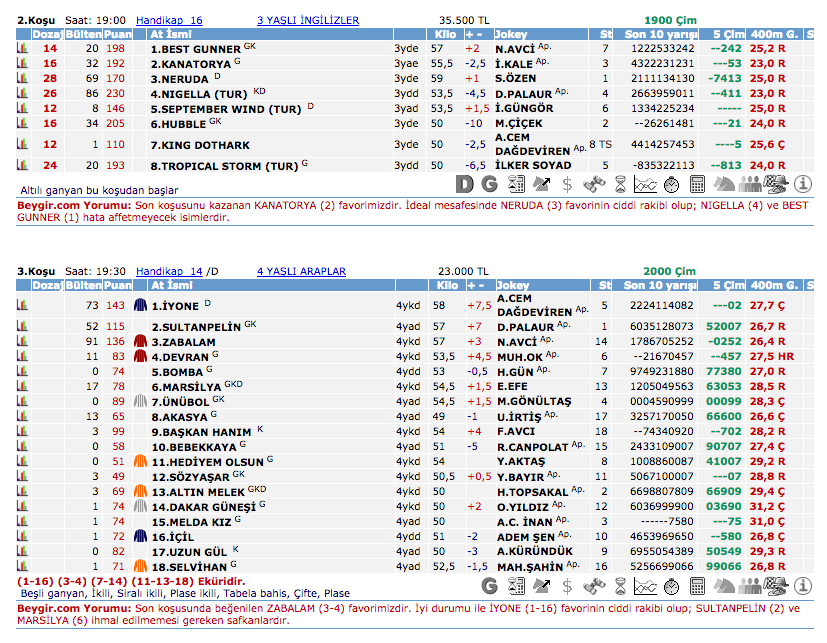This screenshot has height=643, width=827.
Task: Open the line graph icon under race 3
Action: tap(646, 585)
